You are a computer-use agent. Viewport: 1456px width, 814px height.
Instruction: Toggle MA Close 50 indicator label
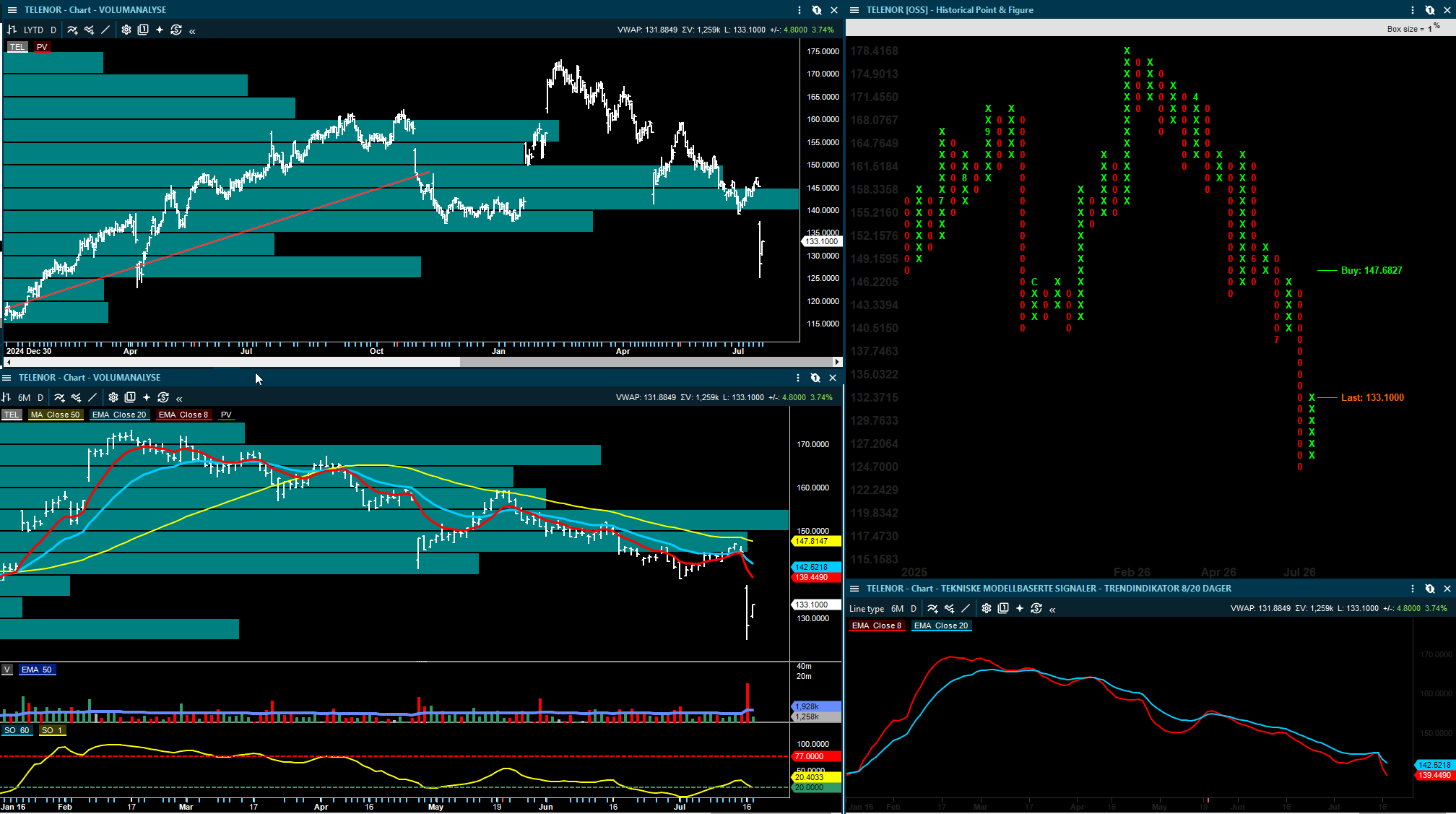55,415
